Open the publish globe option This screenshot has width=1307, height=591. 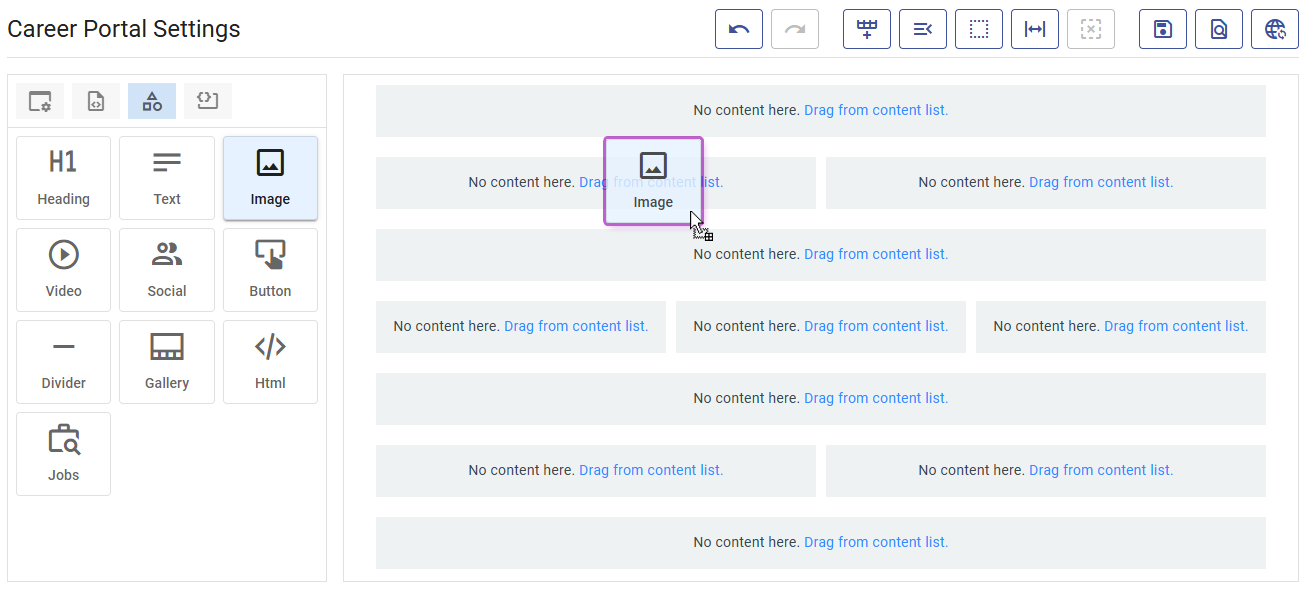pos(1274,29)
